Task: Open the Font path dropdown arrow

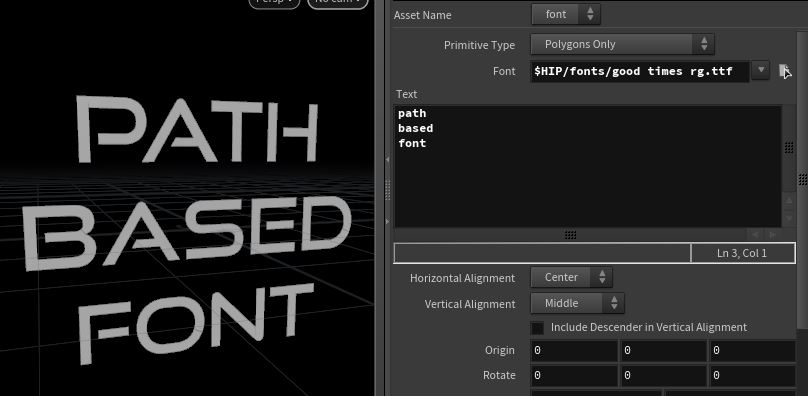Action: tap(761, 70)
